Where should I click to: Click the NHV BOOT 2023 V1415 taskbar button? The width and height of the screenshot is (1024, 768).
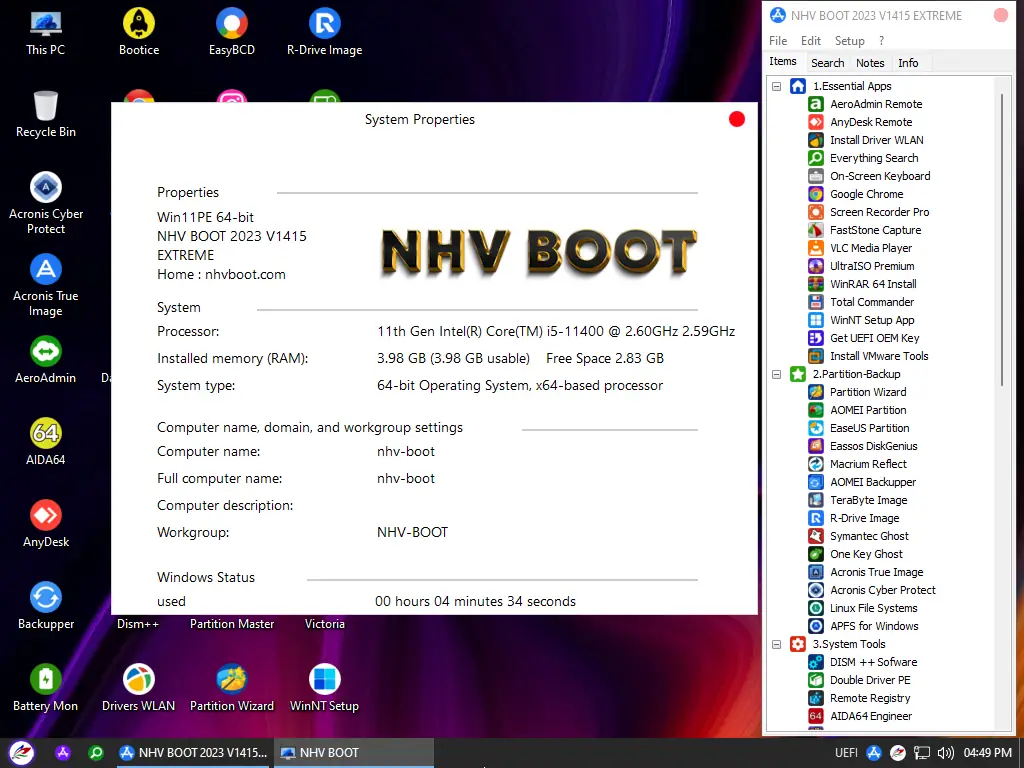click(x=193, y=753)
